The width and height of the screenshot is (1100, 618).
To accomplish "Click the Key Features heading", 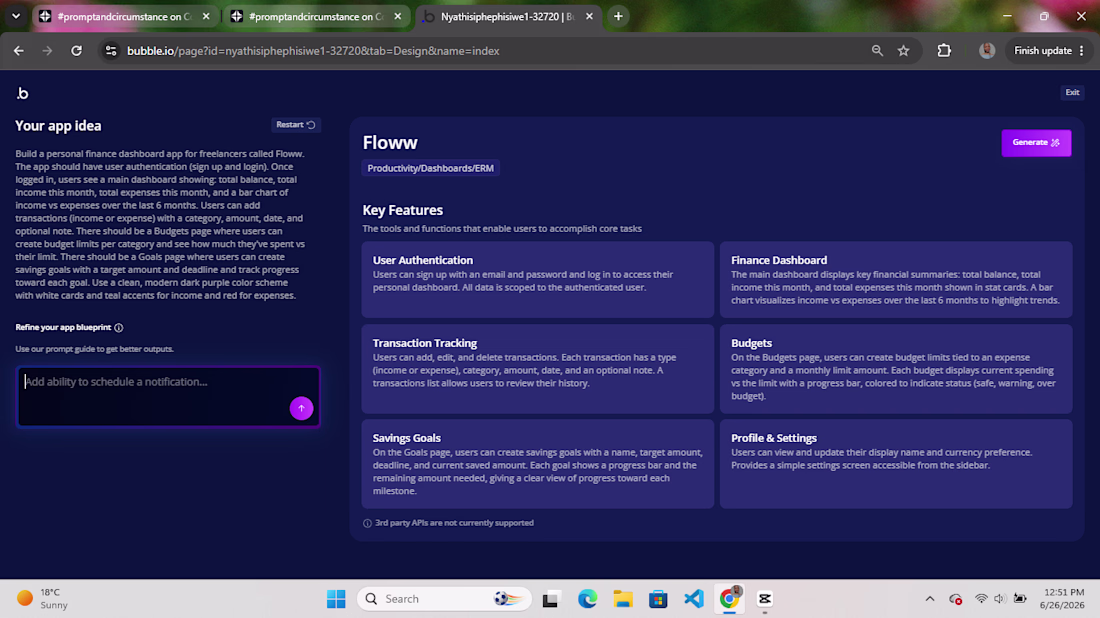I will [403, 210].
